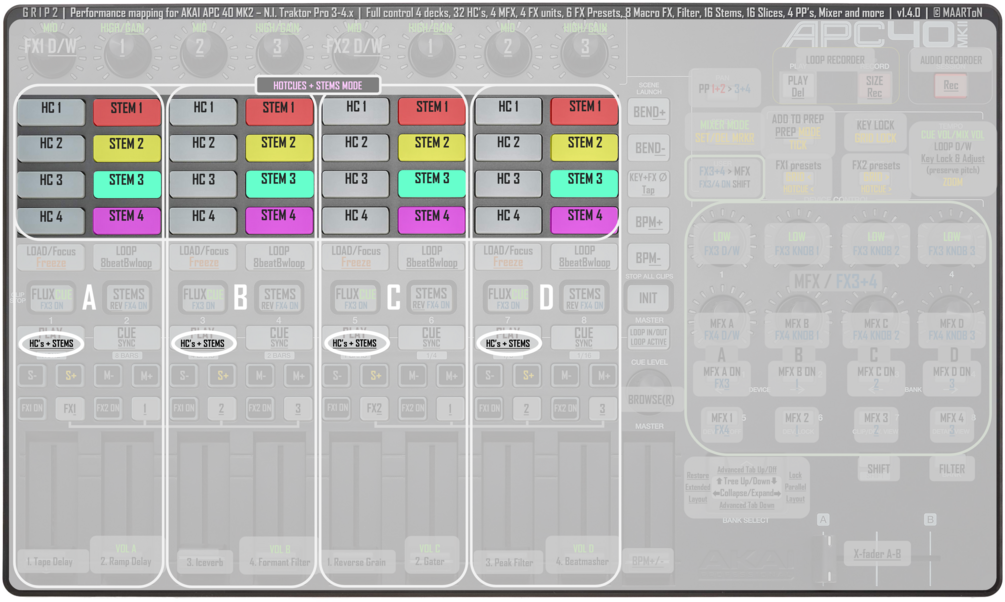The image size is (1005, 602).
Task: Trigger the HC 1 pad on deck D
Action: [508, 110]
